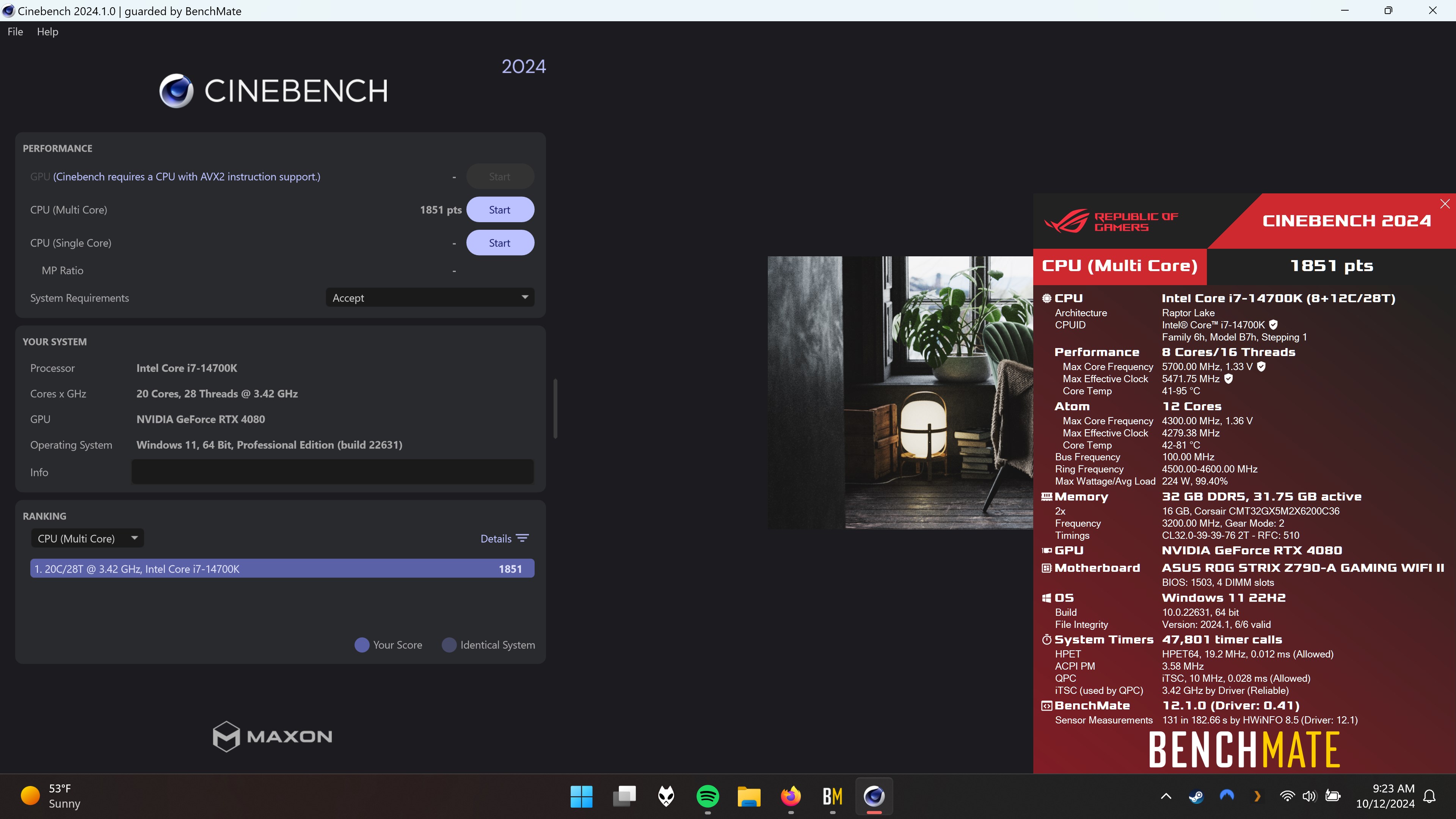This screenshot has height=819, width=1456.
Task: Open BenchMate from the taskbar
Action: [x=833, y=796]
